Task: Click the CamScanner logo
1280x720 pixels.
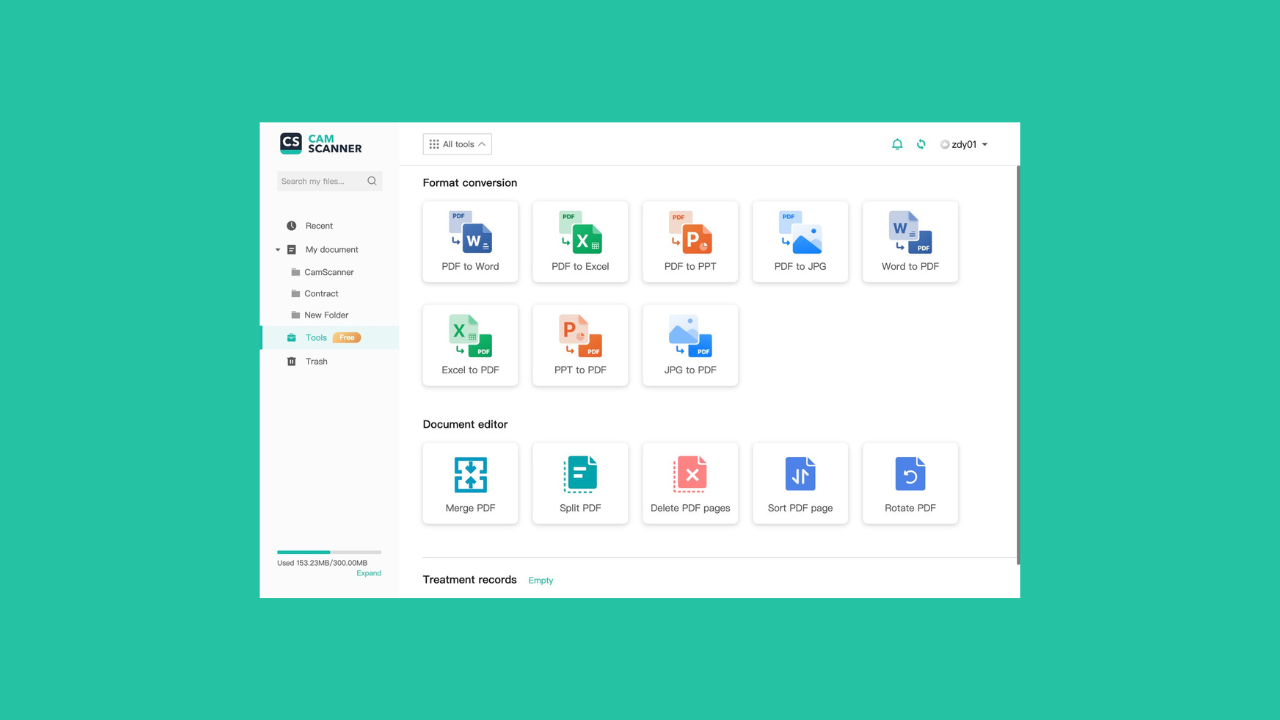Action: (x=321, y=143)
